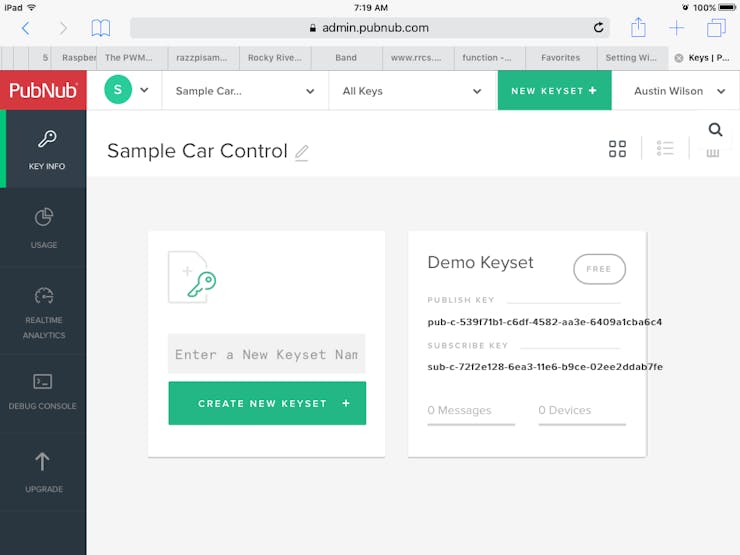
Task: Click the Sample Car Control heading
Action: [x=197, y=151]
